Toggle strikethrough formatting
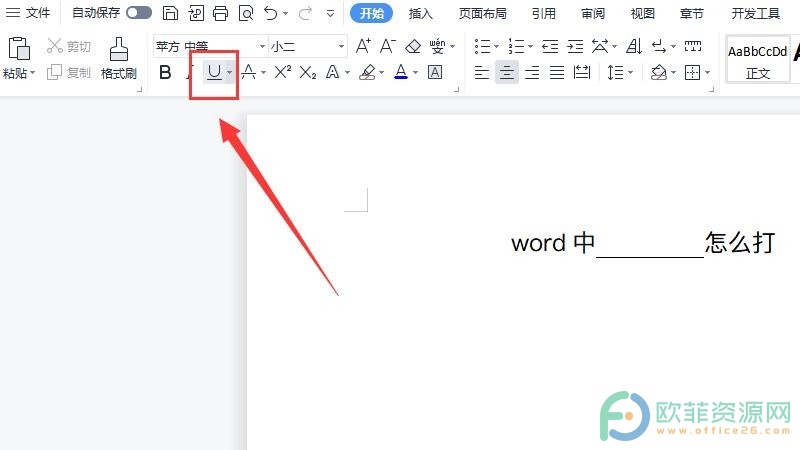Screen dimensions: 800x450 [248, 72]
